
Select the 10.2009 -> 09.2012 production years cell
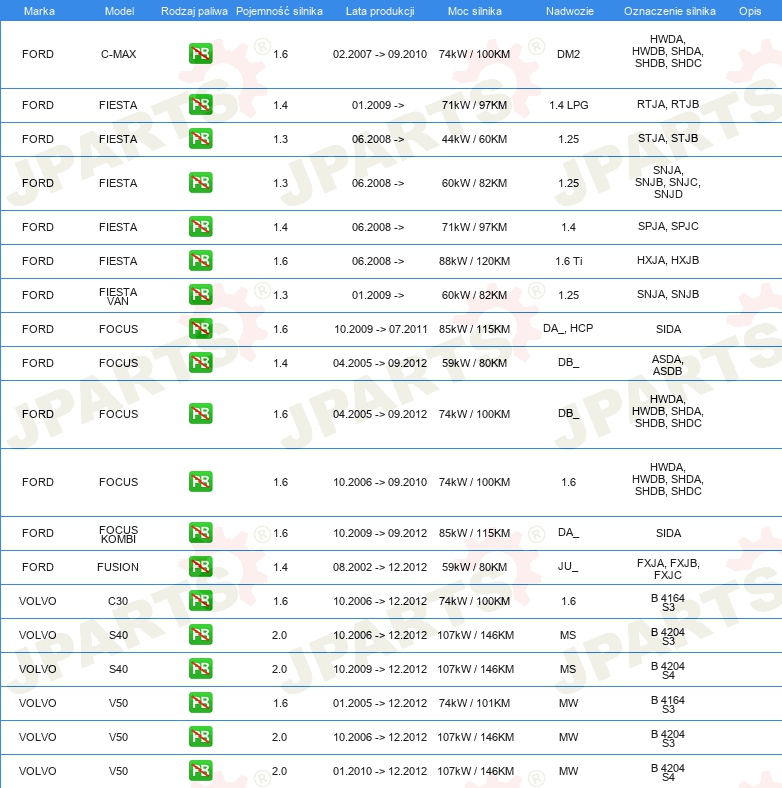tap(380, 533)
